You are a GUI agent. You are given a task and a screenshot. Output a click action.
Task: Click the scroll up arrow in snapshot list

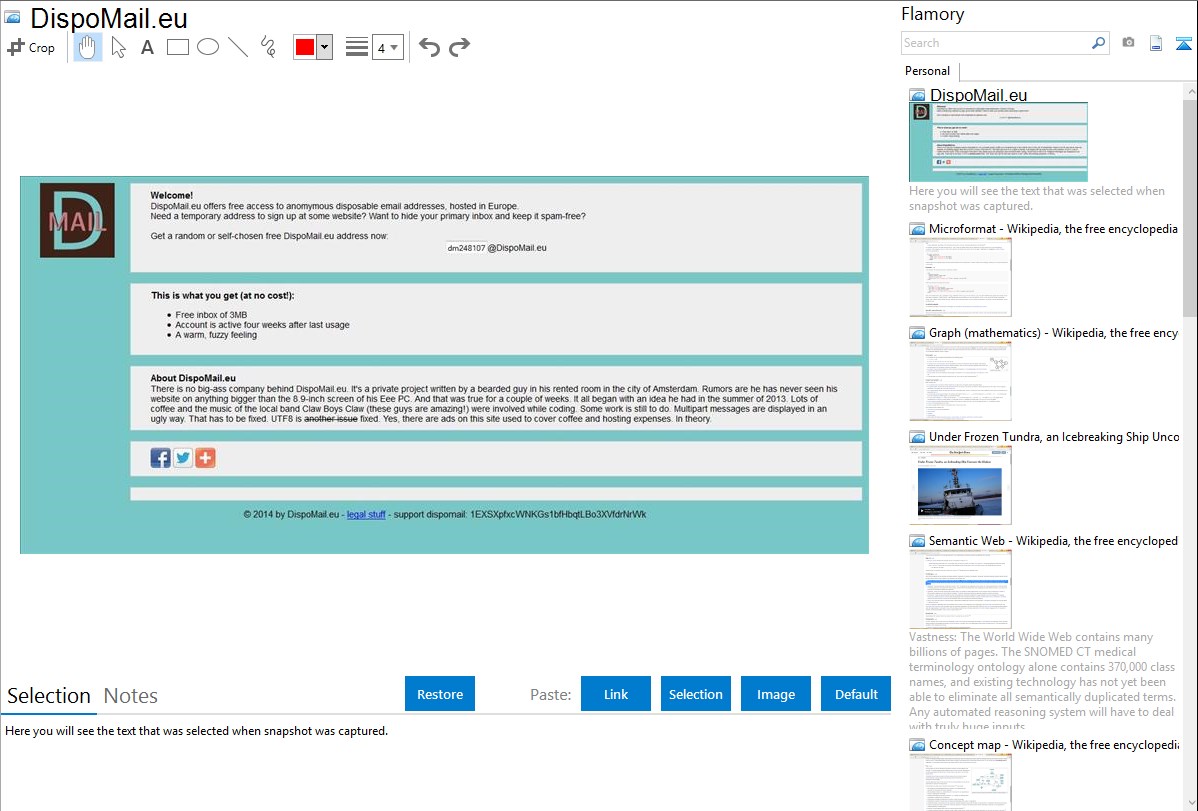pyautogui.click(x=1190, y=91)
